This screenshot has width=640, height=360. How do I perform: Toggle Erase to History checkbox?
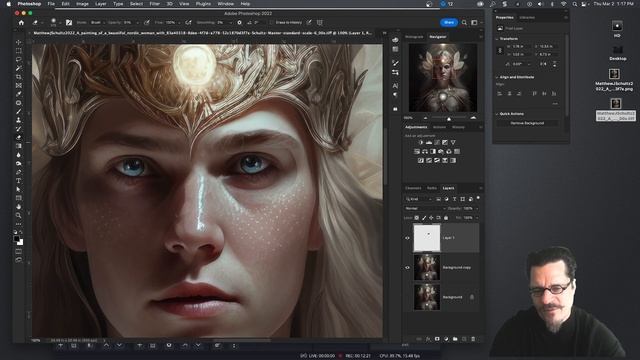point(271,22)
